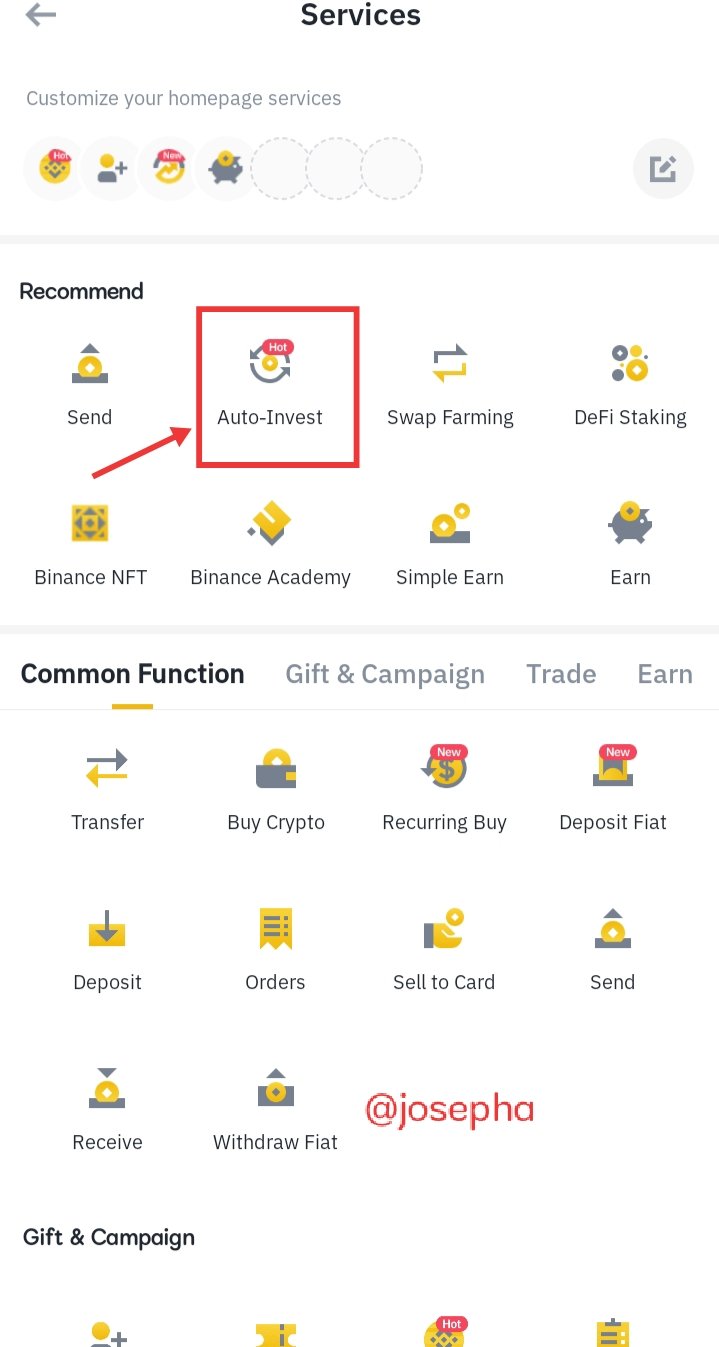719x1347 pixels.
Task: Tap first empty homepage shortcut slot
Action: (x=281, y=168)
